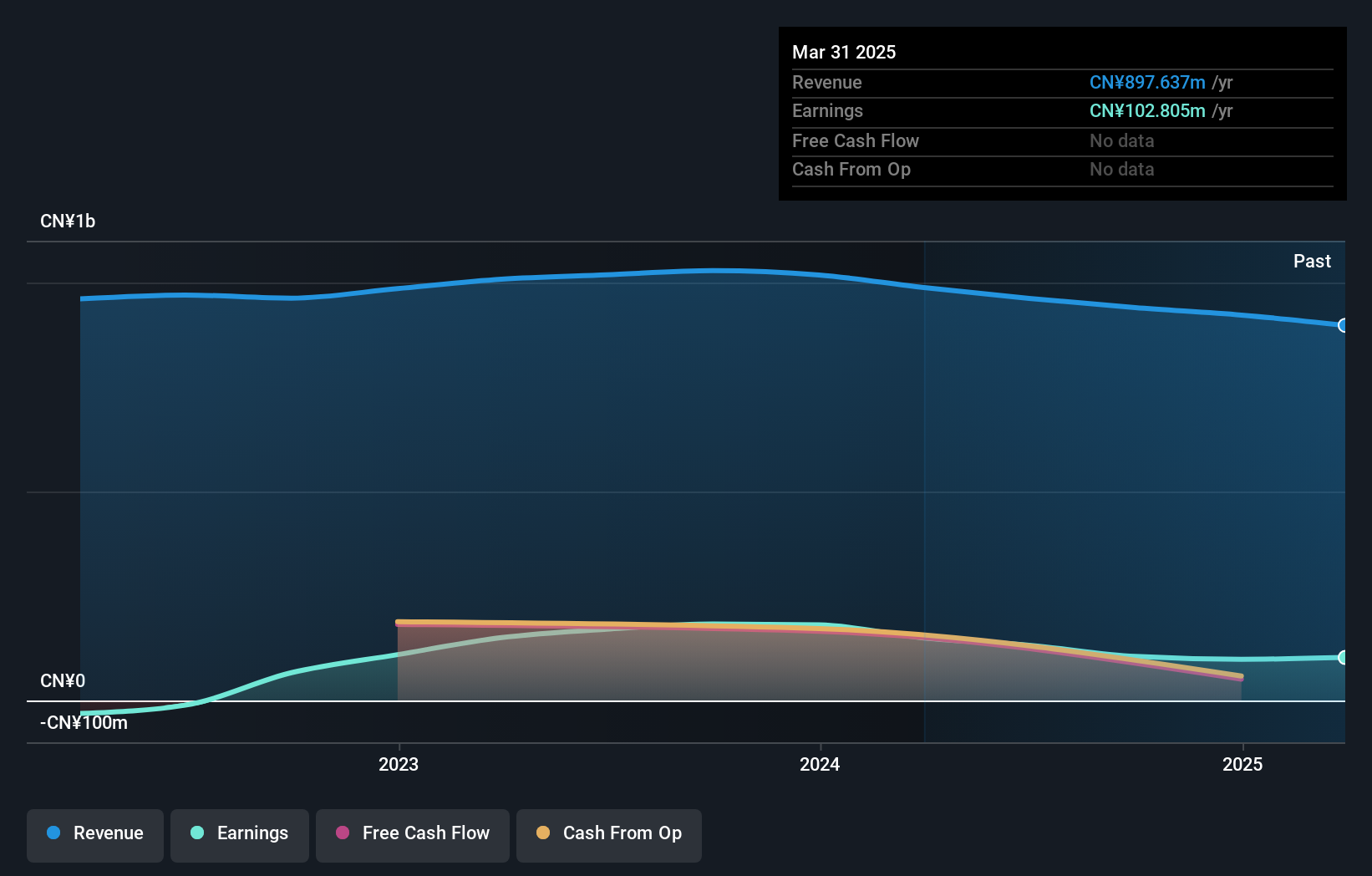Click the Mar 31 2025 tooltip date
Viewport: 1372px width, 876px height.
[844, 52]
